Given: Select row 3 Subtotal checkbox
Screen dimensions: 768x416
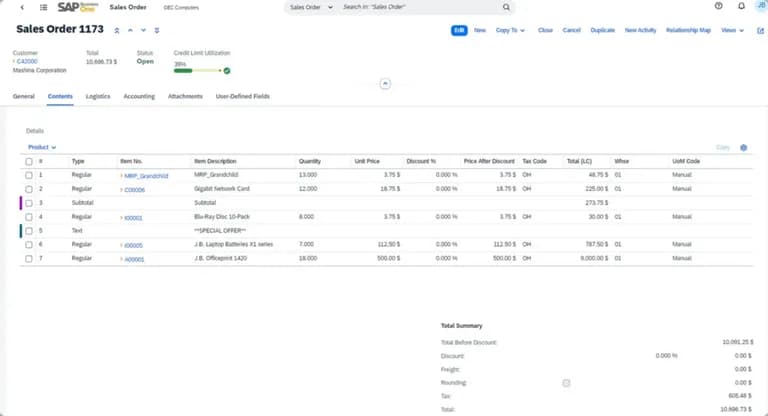Looking at the screenshot, I should 29,203.
